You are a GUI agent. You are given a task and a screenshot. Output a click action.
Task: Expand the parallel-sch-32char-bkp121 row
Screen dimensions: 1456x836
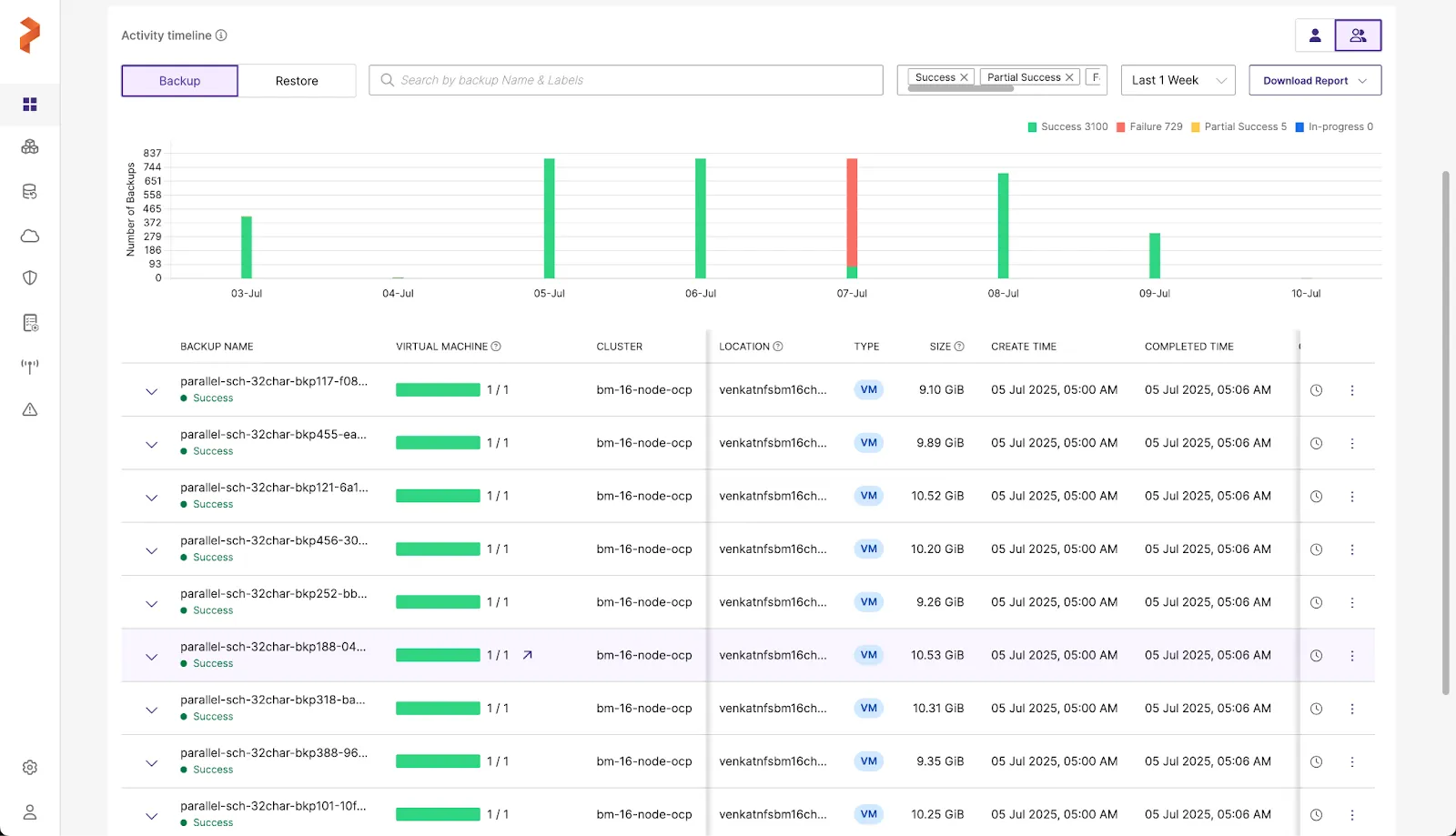coord(152,498)
